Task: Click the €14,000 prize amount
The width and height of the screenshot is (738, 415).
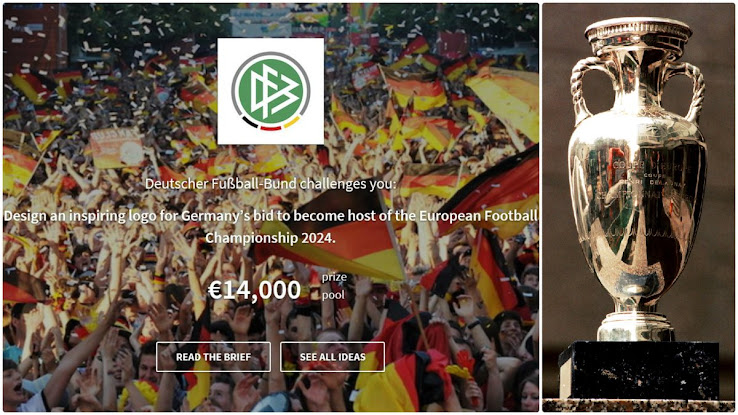Action: 254,289
